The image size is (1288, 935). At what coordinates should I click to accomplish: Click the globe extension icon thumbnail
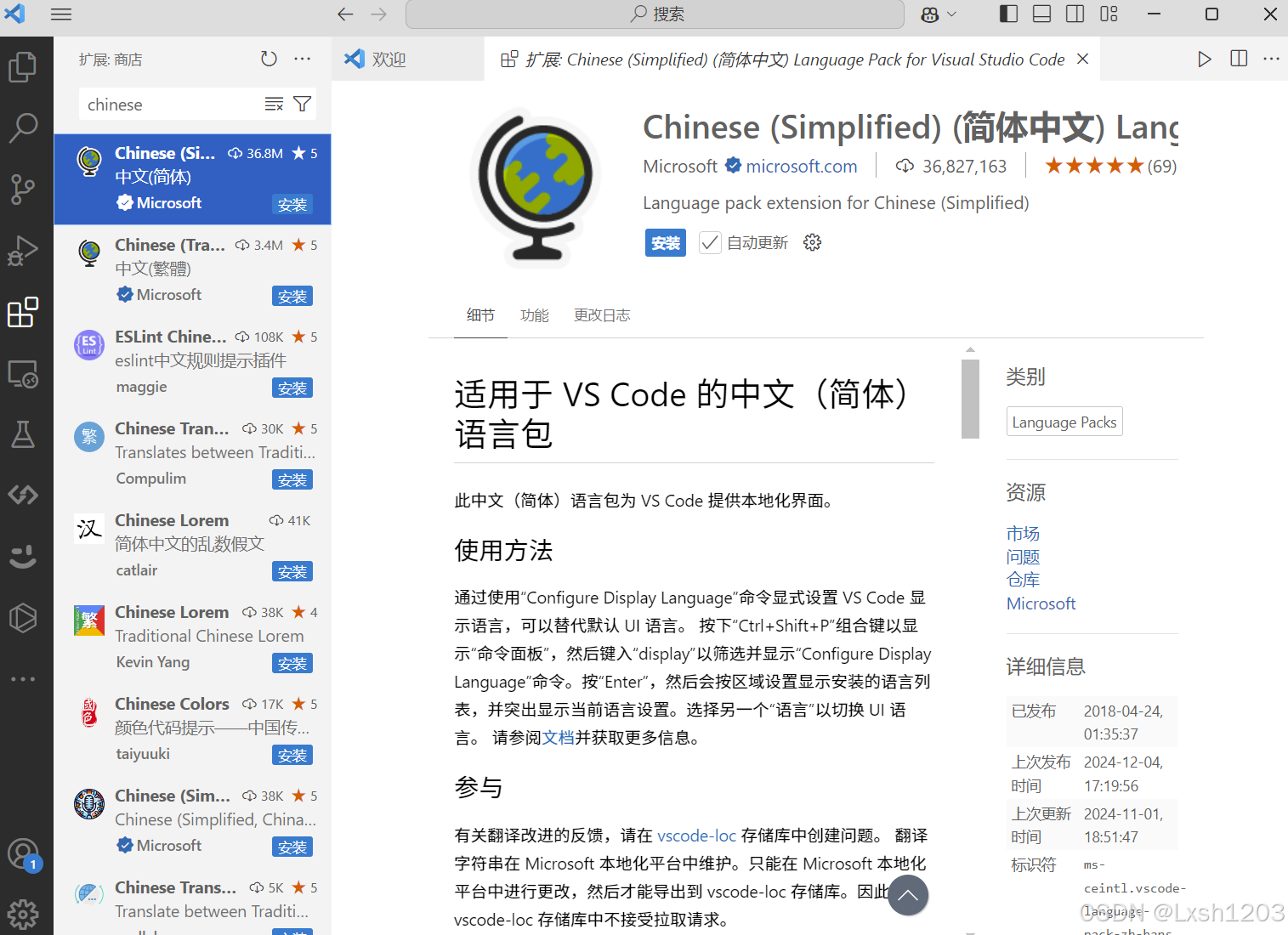[x=536, y=186]
